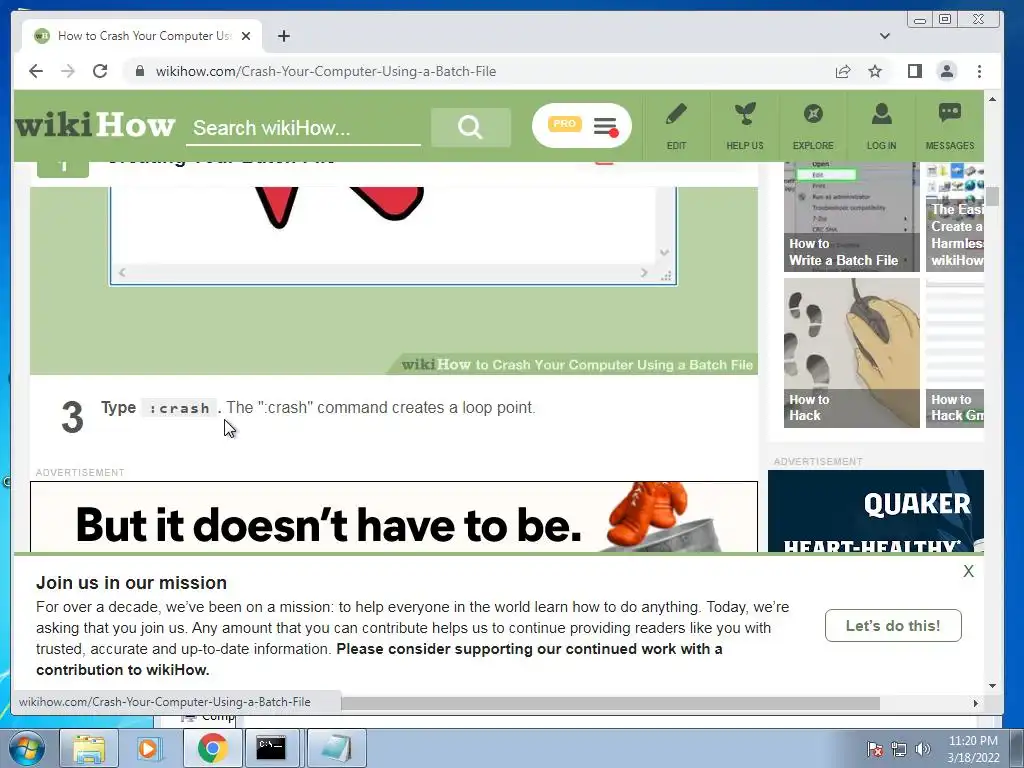Open the notepad taskbar item
Viewport: 1024px width, 768px height.
point(336,748)
